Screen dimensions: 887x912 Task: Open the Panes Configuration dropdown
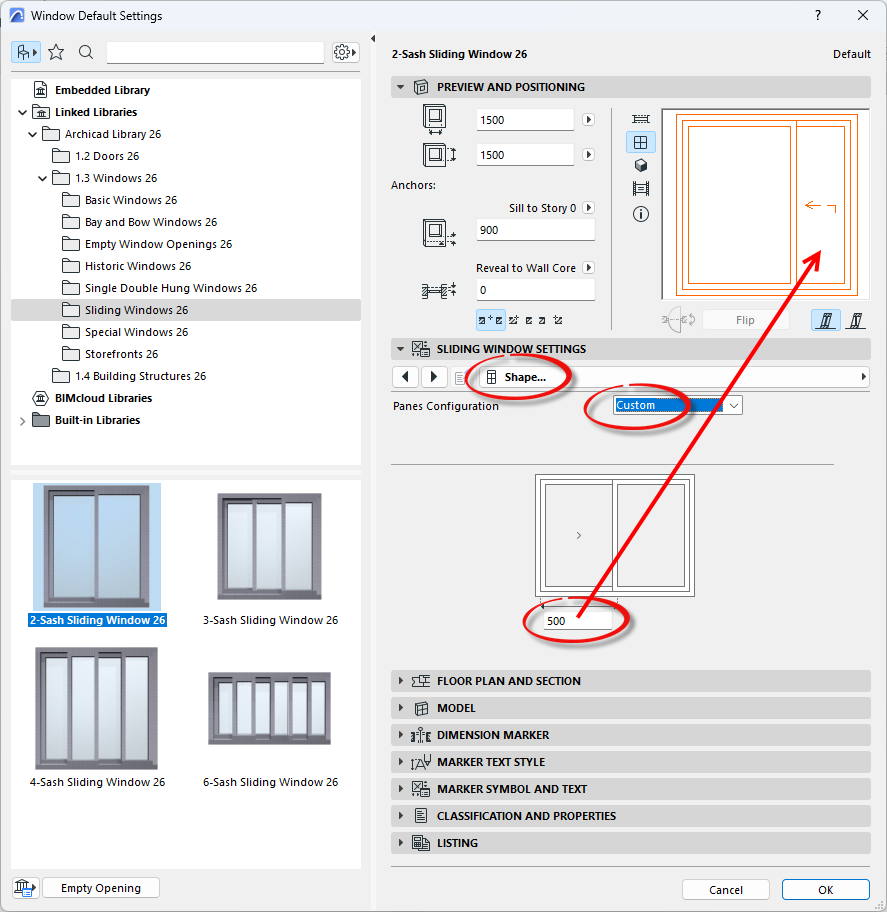[678, 405]
